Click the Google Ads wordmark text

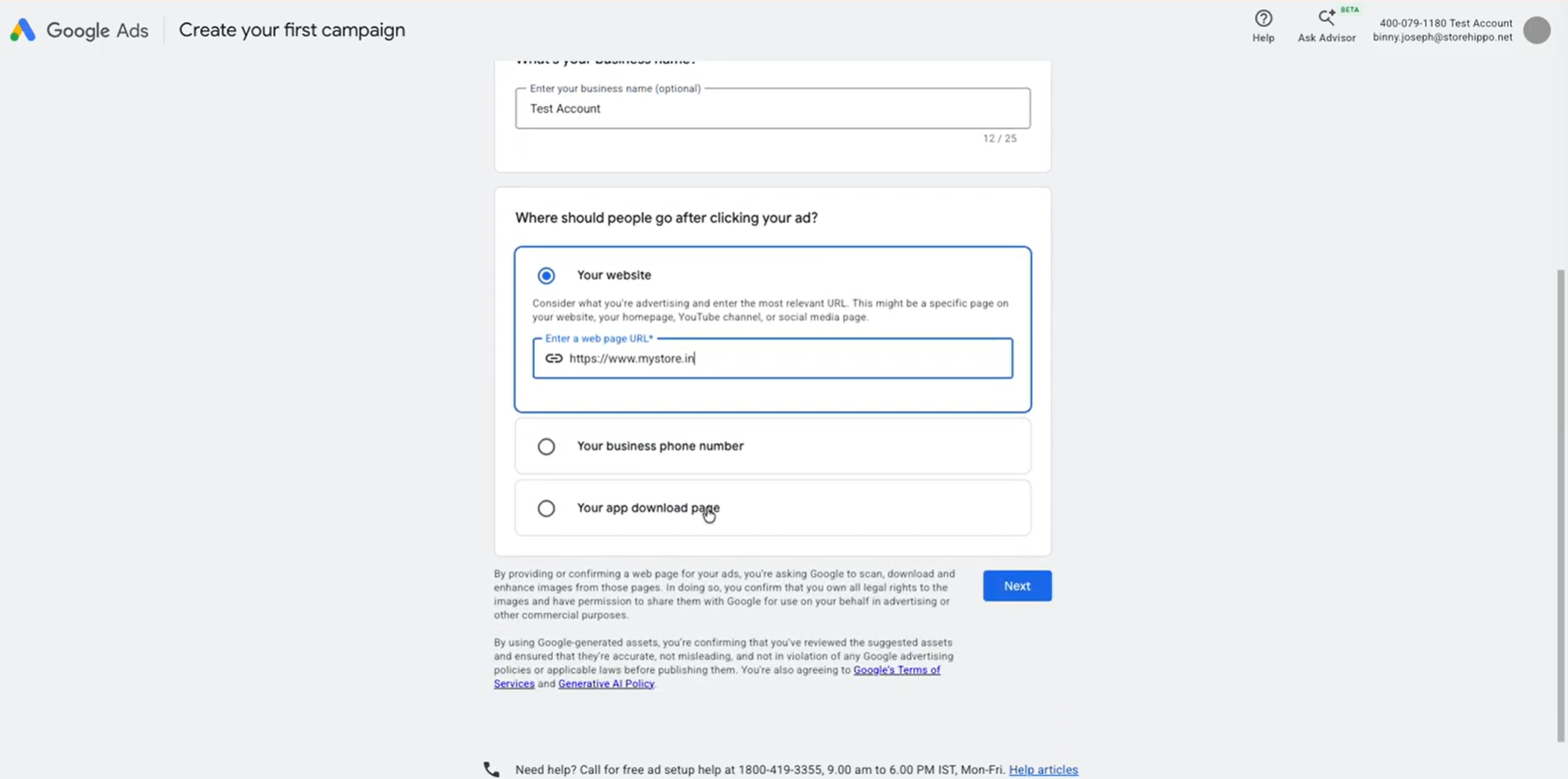coord(97,30)
